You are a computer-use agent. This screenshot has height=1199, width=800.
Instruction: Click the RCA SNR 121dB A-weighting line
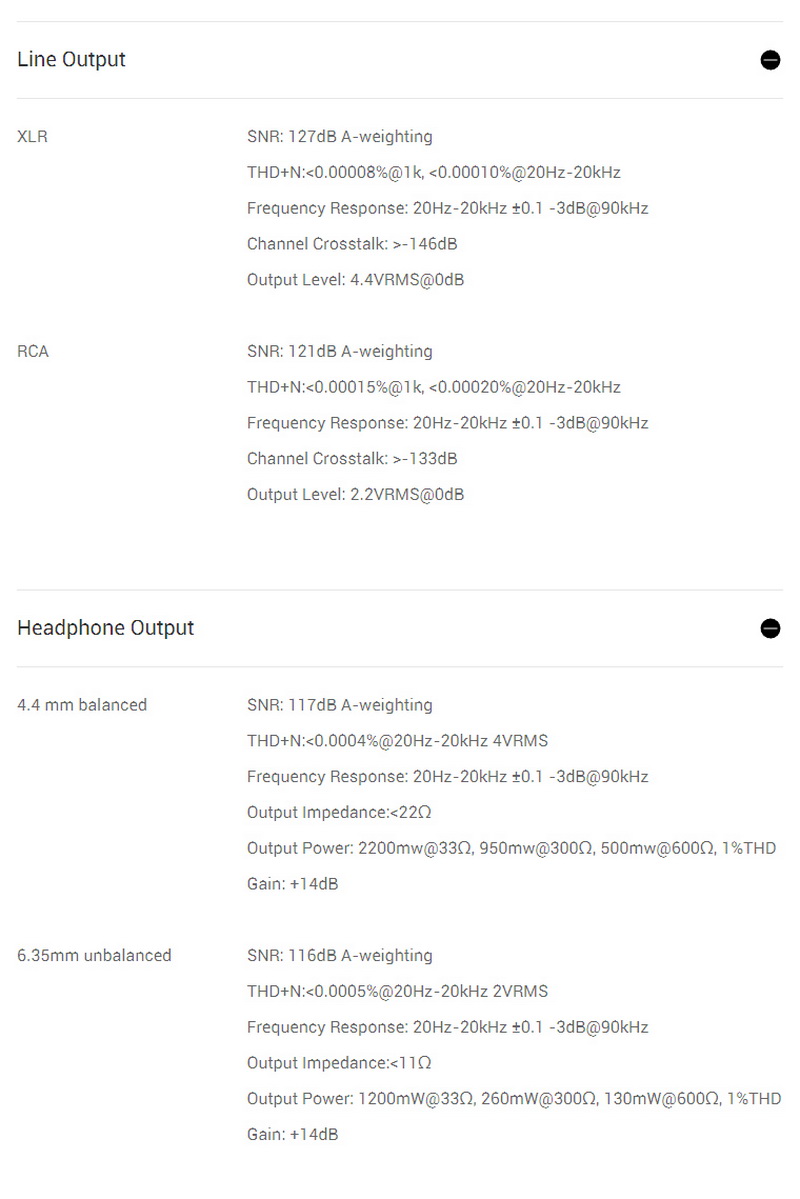(340, 352)
